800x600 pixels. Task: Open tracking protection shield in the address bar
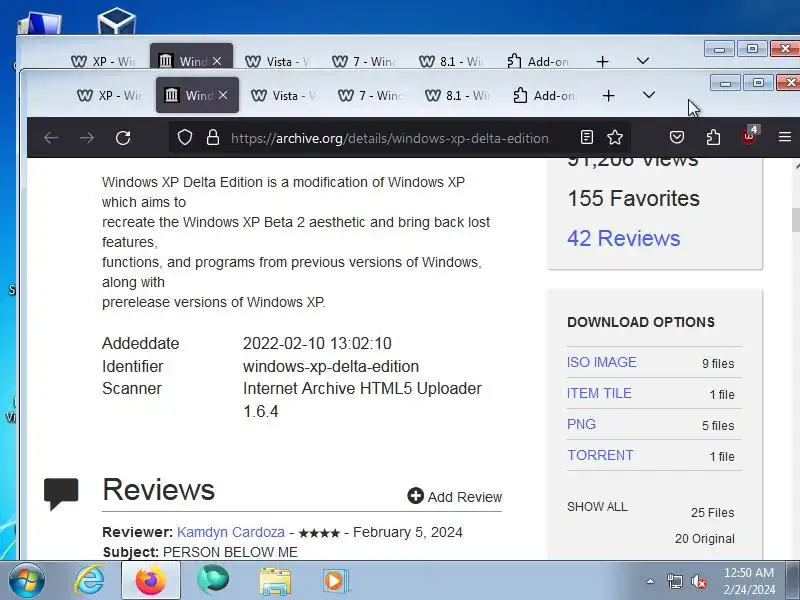pyautogui.click(x=185, y=137)
